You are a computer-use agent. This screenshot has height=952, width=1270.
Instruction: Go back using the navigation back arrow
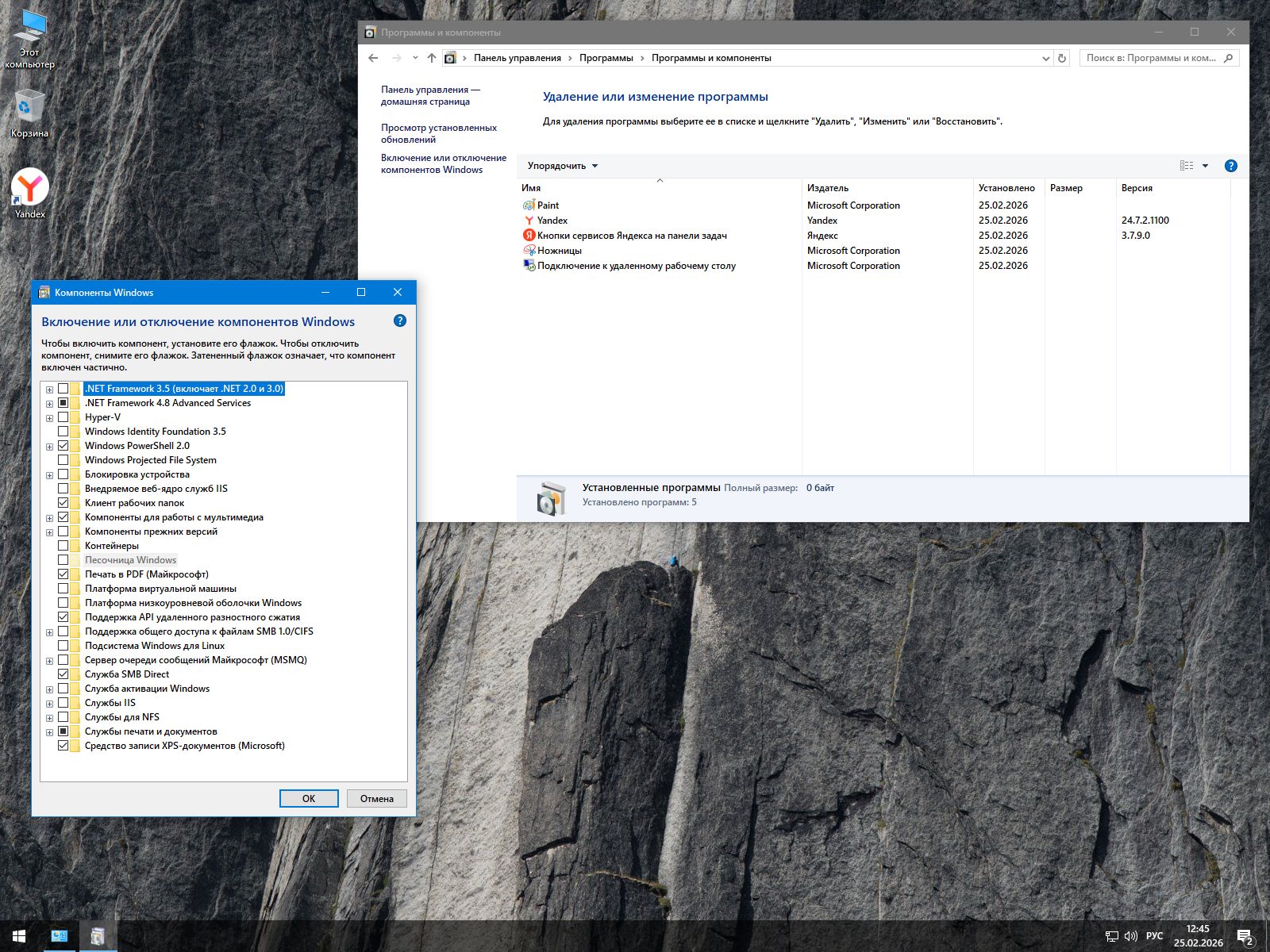(373, 58)
